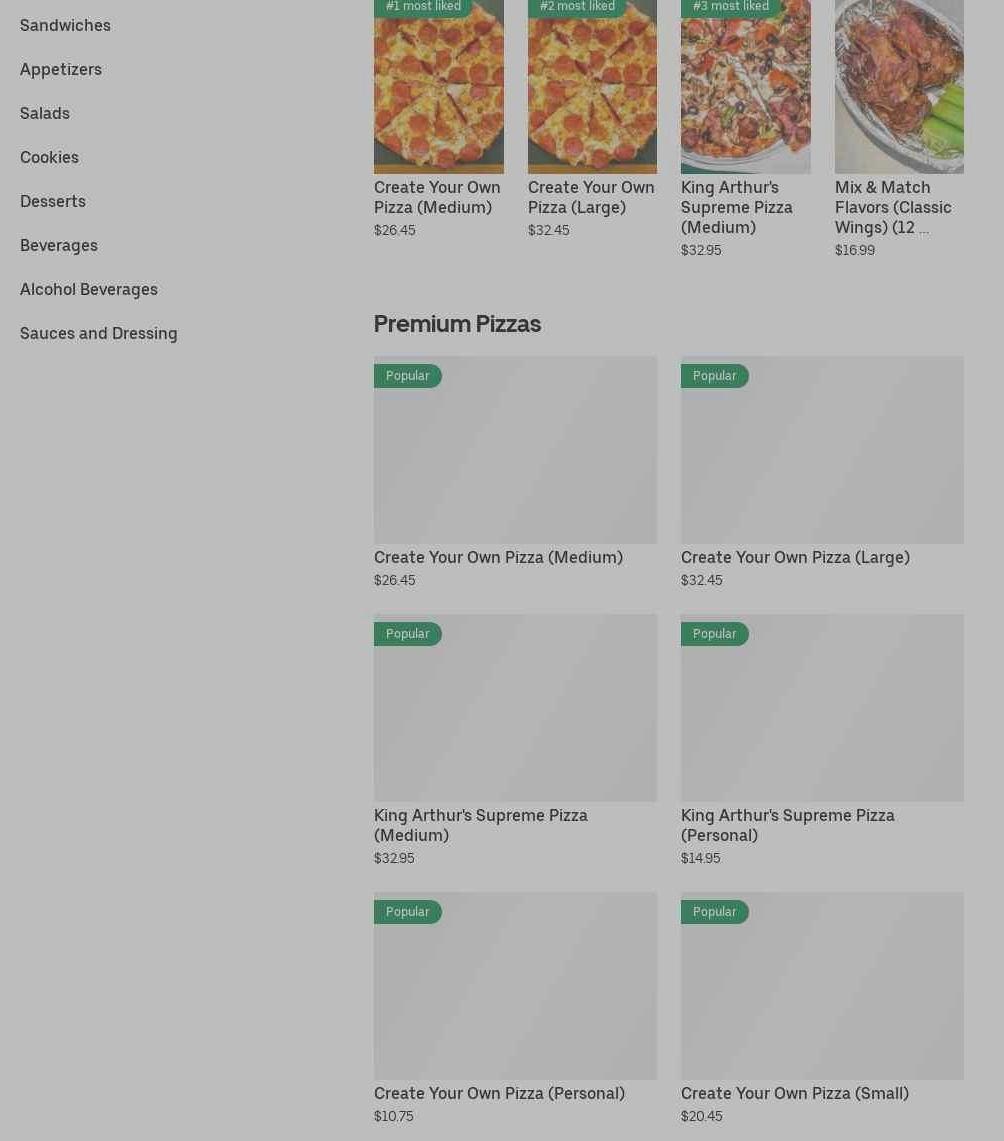Open the $32.45 Large pizza under Premium Pizzas
The image size is (1004, 1141).
(795, 557)
